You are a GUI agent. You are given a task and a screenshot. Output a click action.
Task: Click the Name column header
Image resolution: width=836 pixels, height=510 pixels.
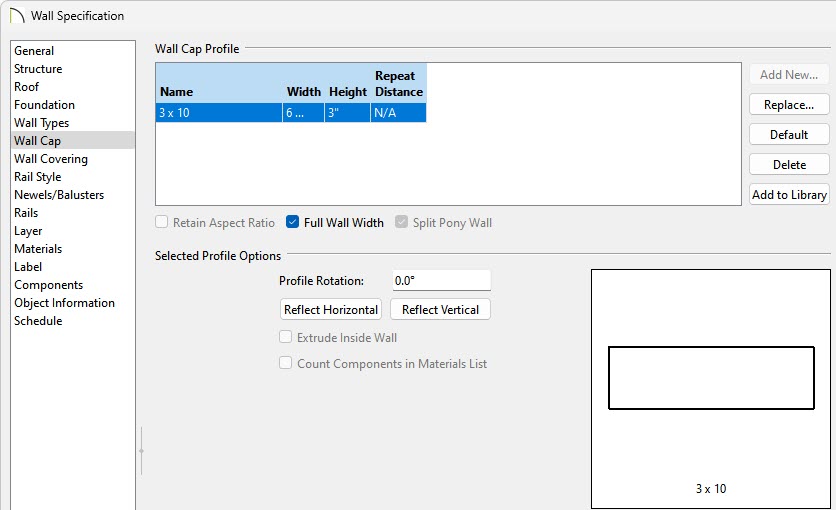(219, 84)
